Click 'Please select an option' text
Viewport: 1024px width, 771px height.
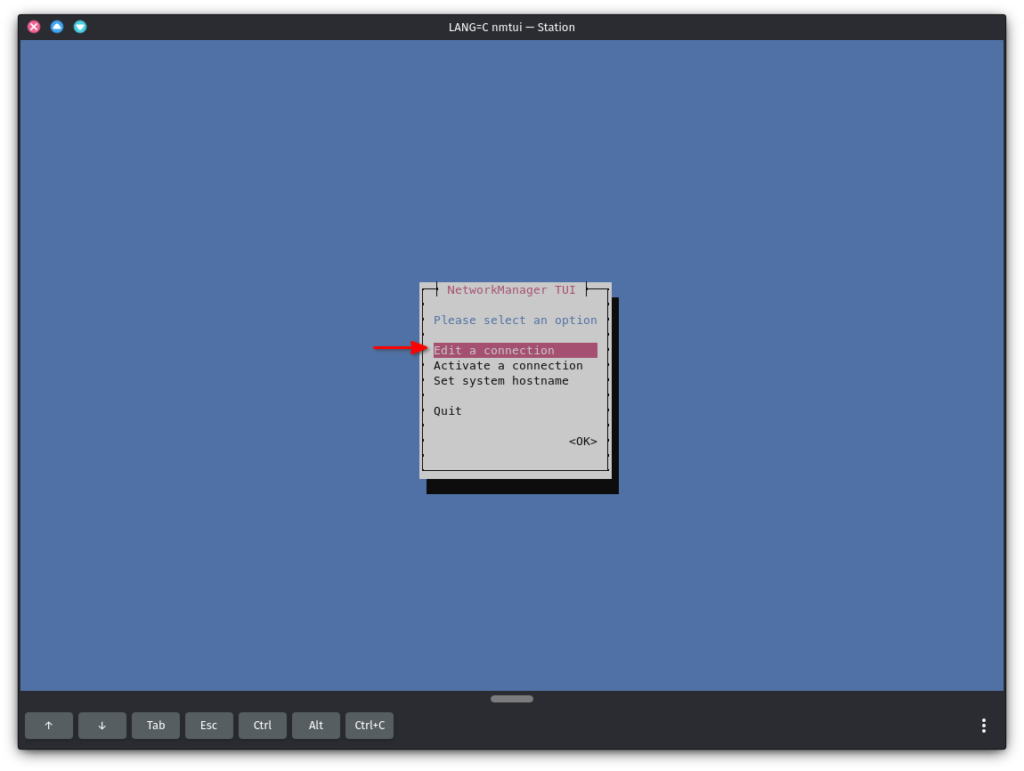[x=515, y=320]
